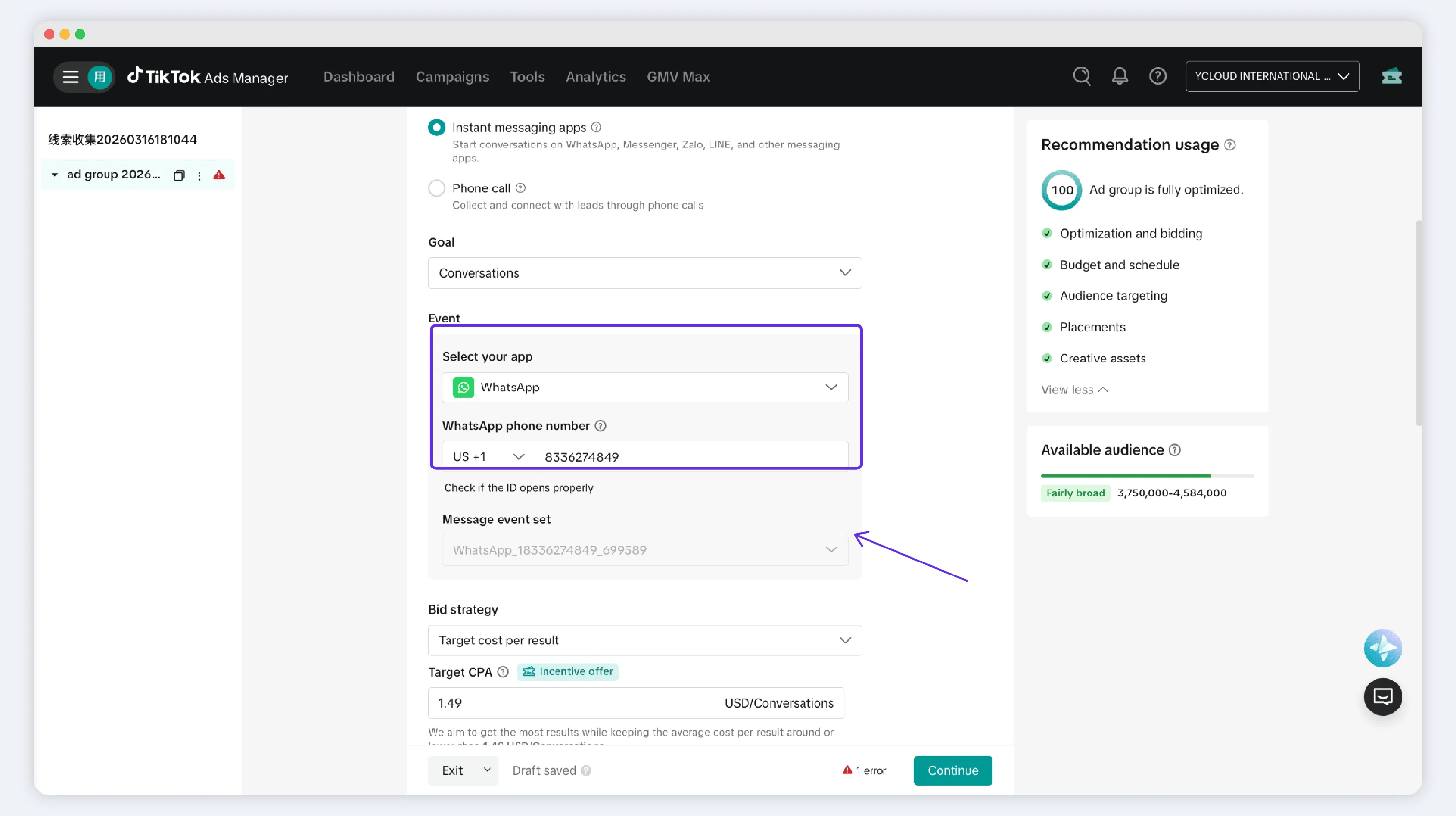Click the WhatsApp phone number input field
The image size is (1456, 816).
[691, 456]
